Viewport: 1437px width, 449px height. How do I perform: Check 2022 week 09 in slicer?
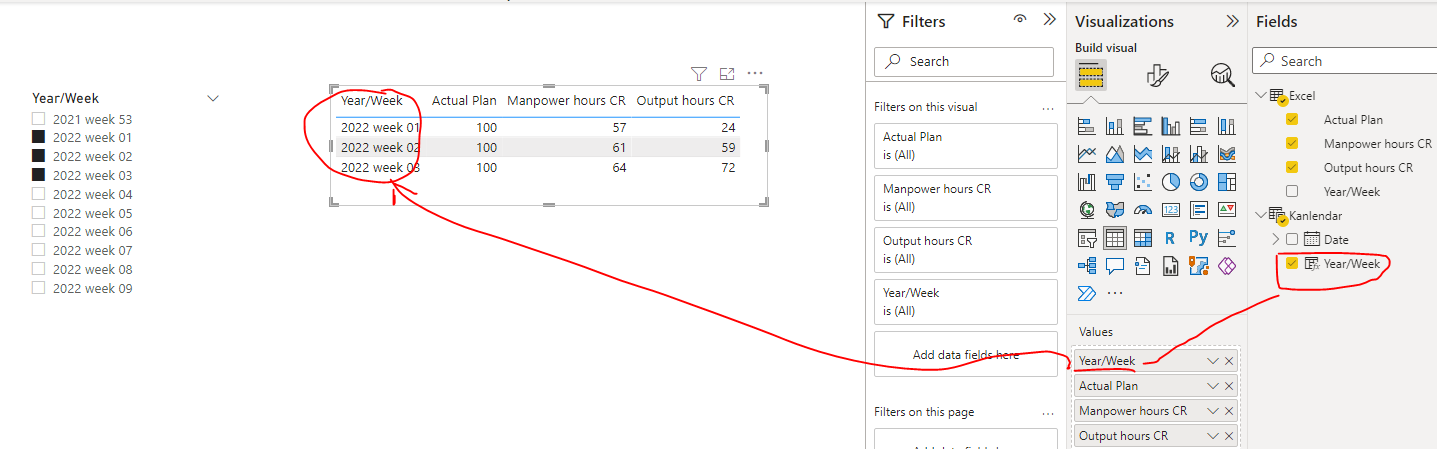39,288
